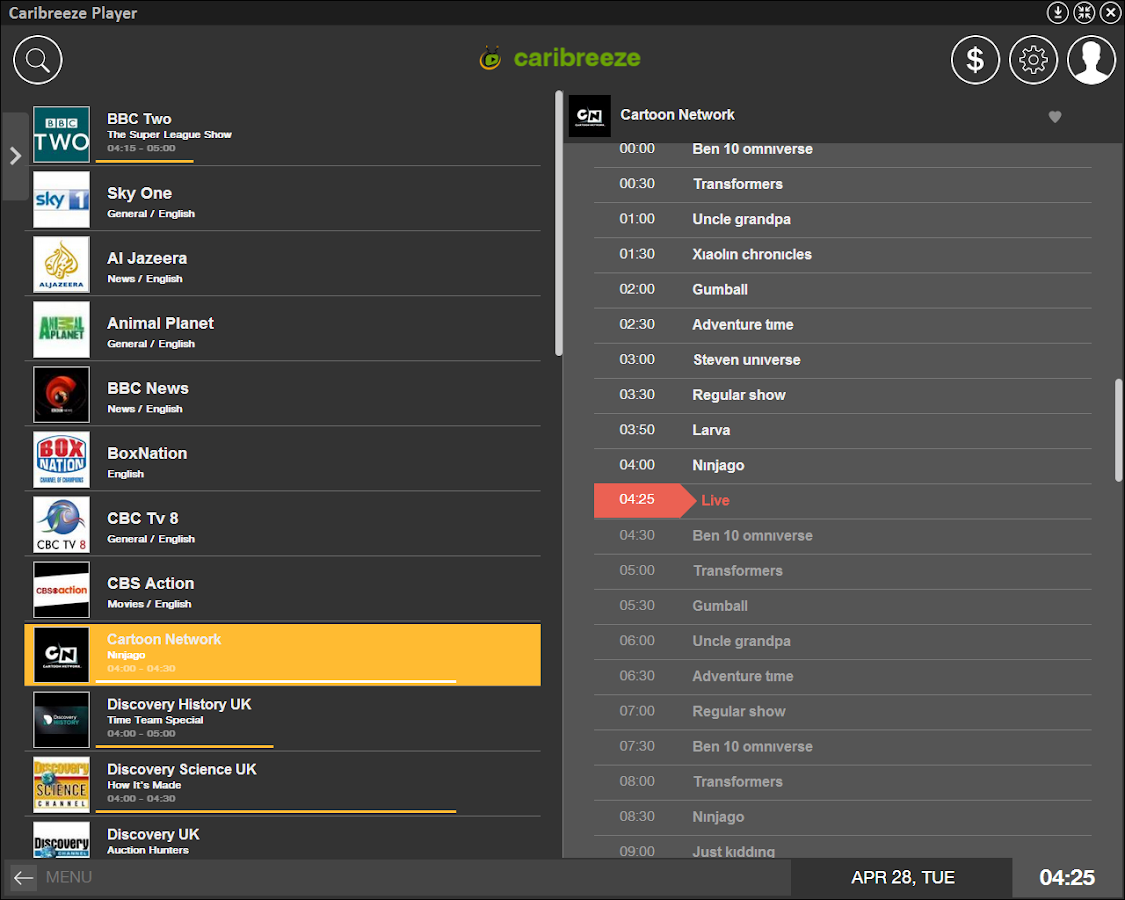This screenshot has width=1125, height=900.
Task: Click the back arrow next to MENU
Action: pos(24,877)
